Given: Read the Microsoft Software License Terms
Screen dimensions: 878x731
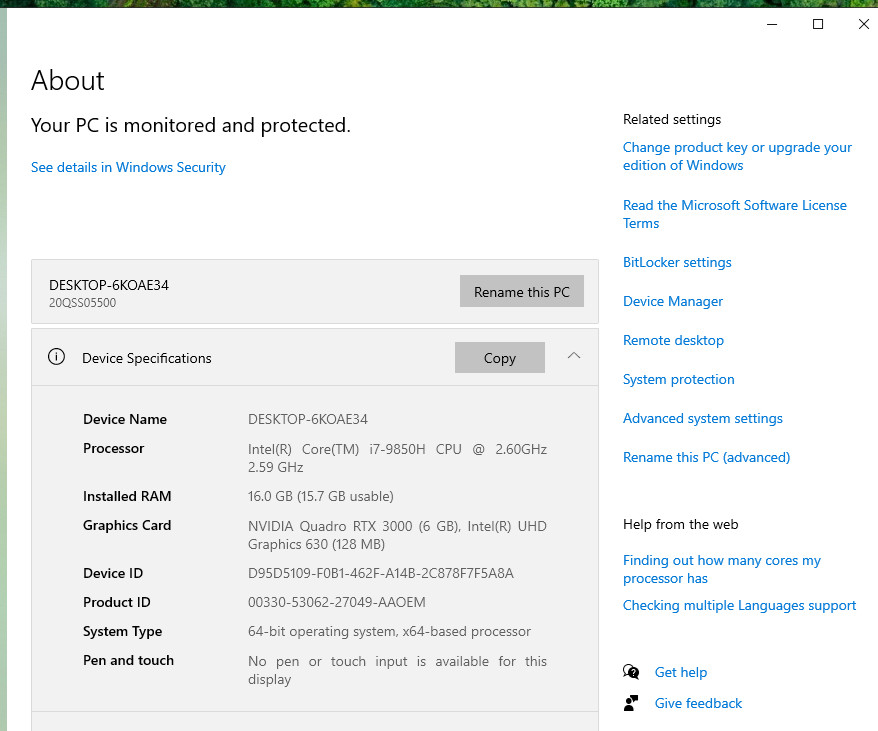Looking at the screenshot, I should 735,214.
